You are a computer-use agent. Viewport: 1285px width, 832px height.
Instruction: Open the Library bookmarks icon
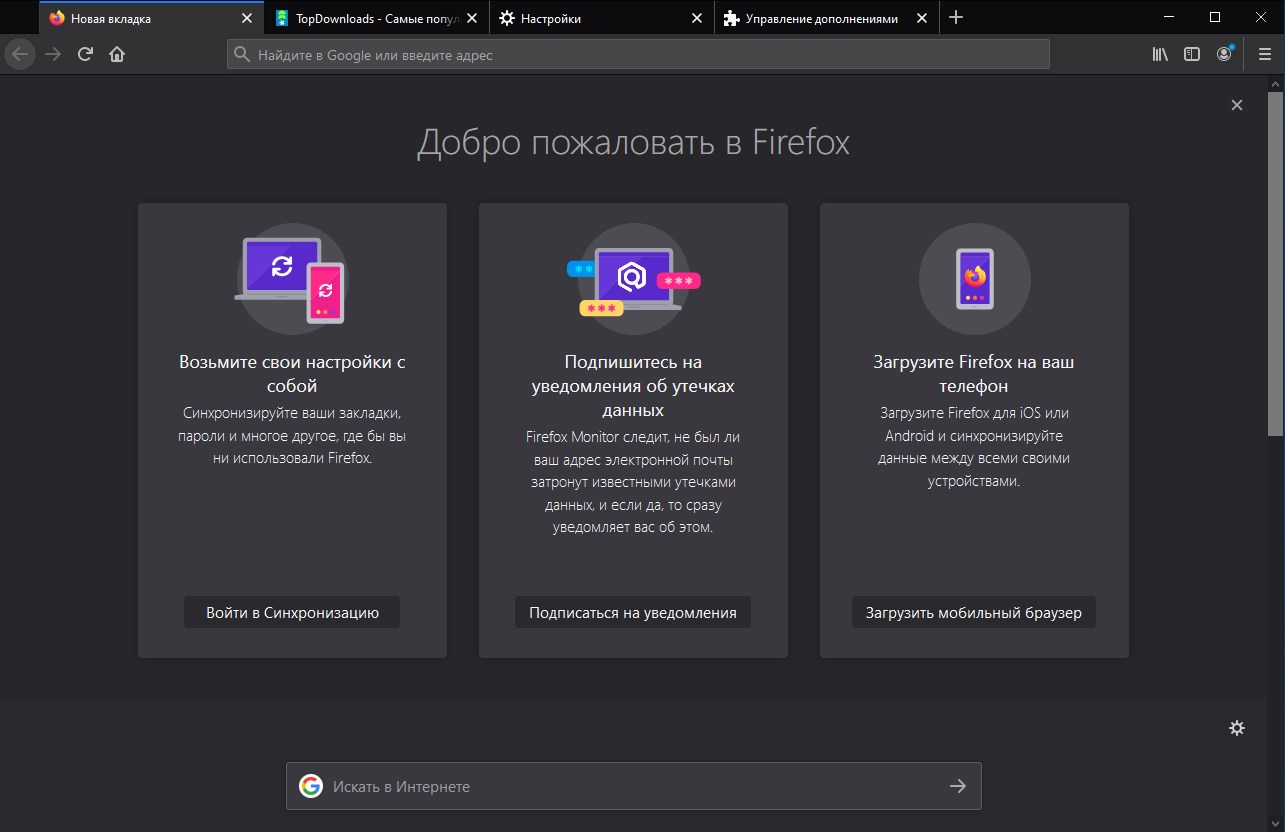click(x=1160, y=54)
